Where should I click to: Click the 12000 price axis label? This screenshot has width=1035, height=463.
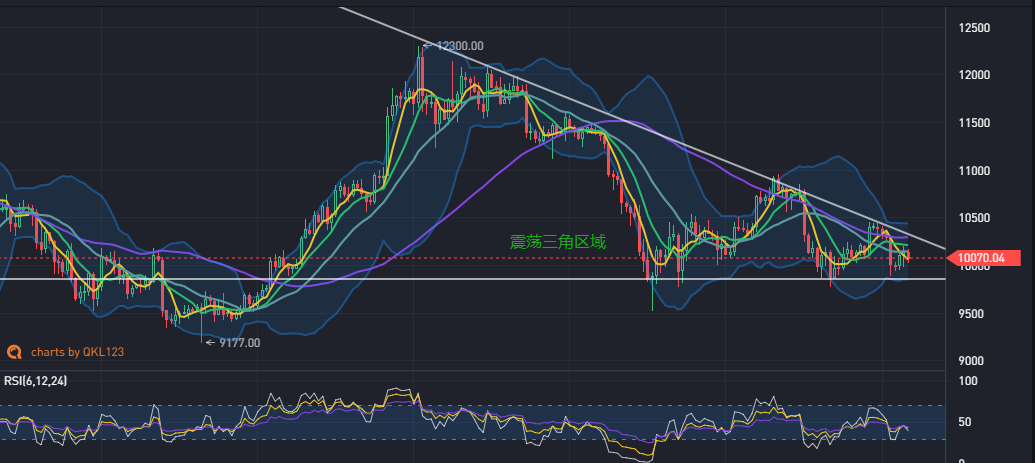976,75
